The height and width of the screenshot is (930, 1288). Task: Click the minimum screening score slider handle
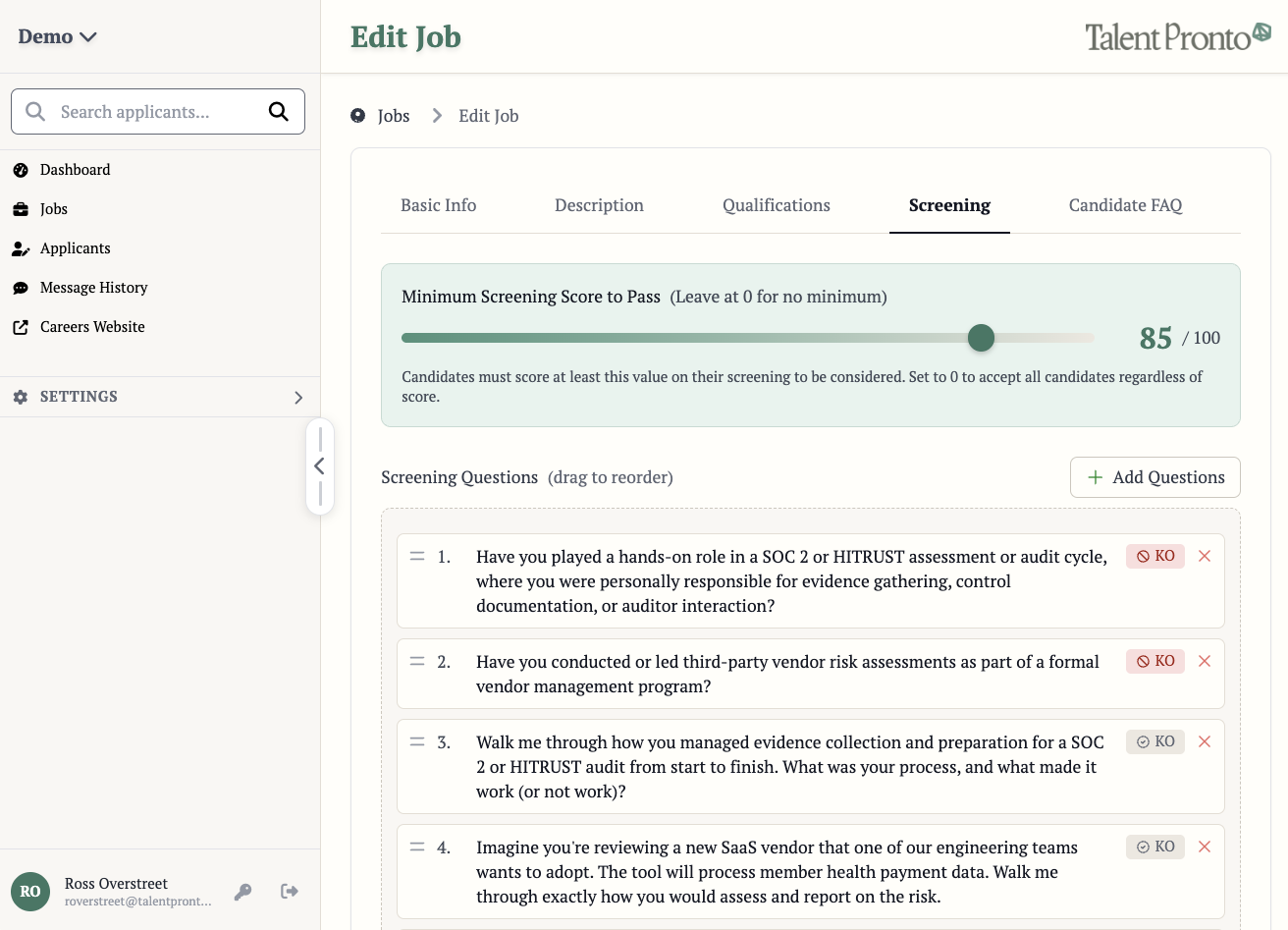click(981, 338)
